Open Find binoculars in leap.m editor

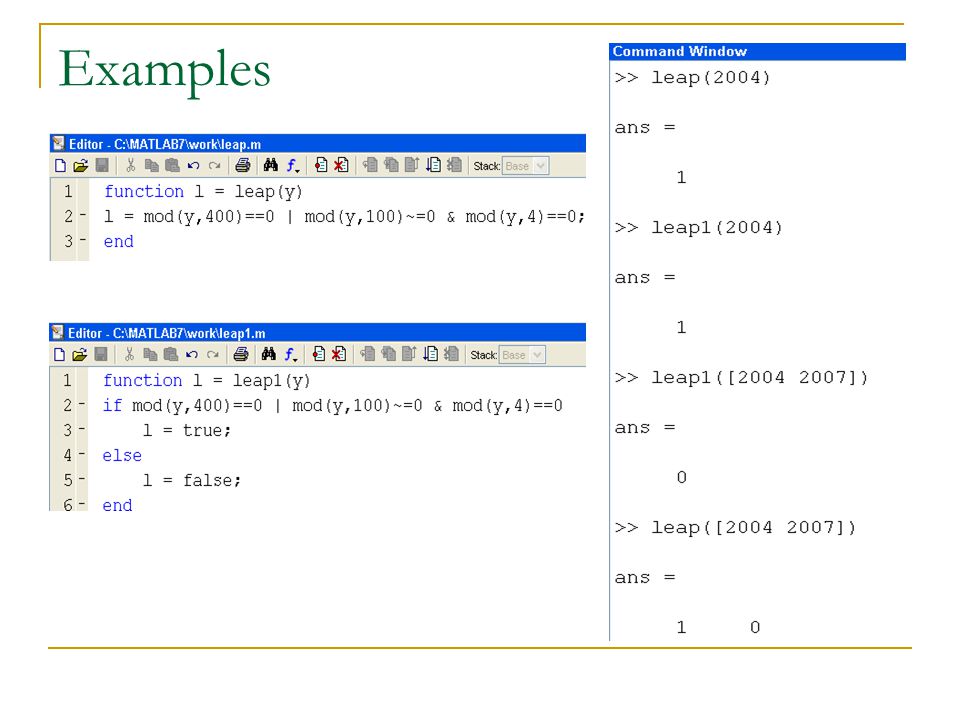click(x=271, y=165)
